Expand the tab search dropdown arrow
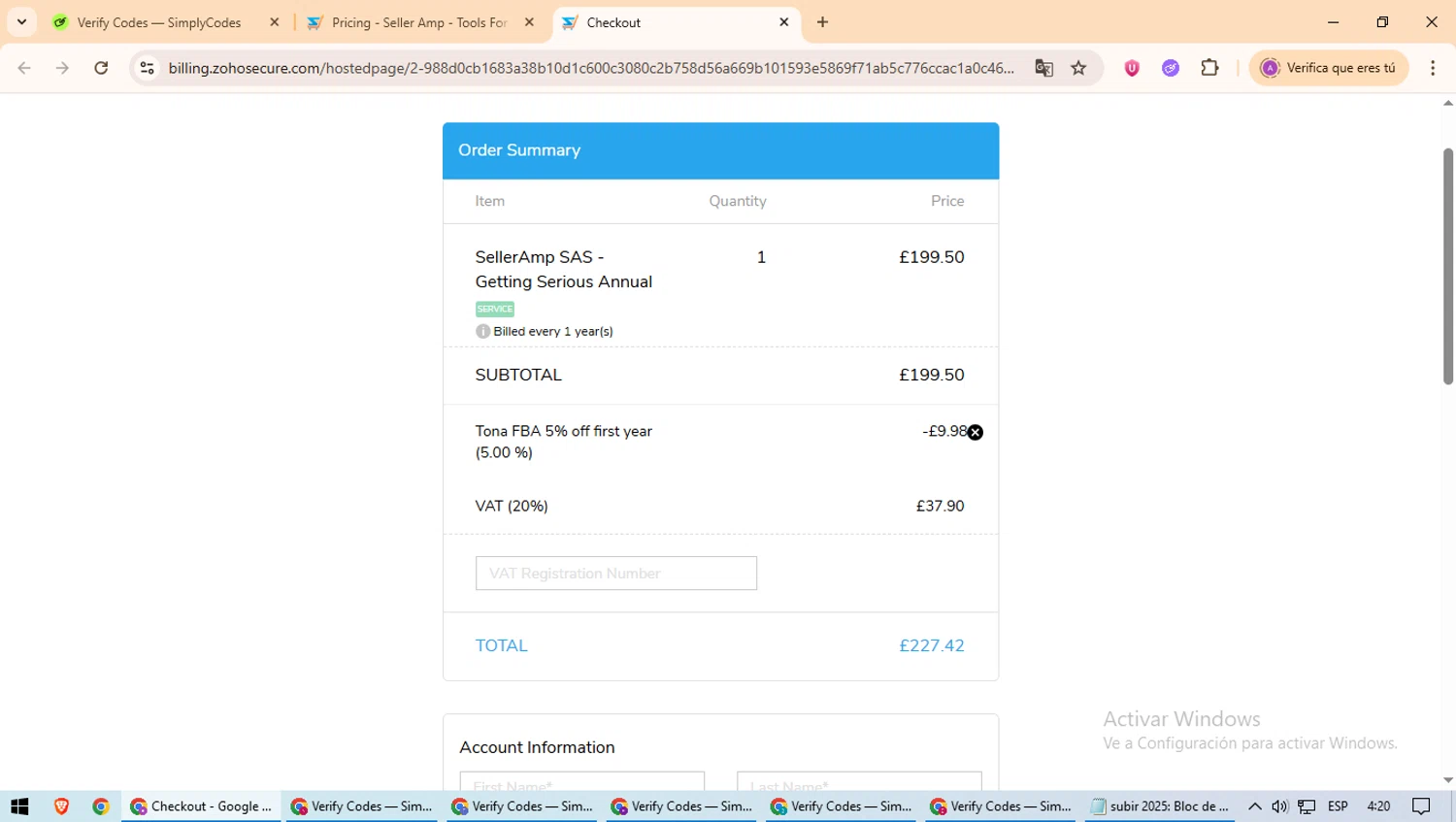1456x822 pixels. 21,22
